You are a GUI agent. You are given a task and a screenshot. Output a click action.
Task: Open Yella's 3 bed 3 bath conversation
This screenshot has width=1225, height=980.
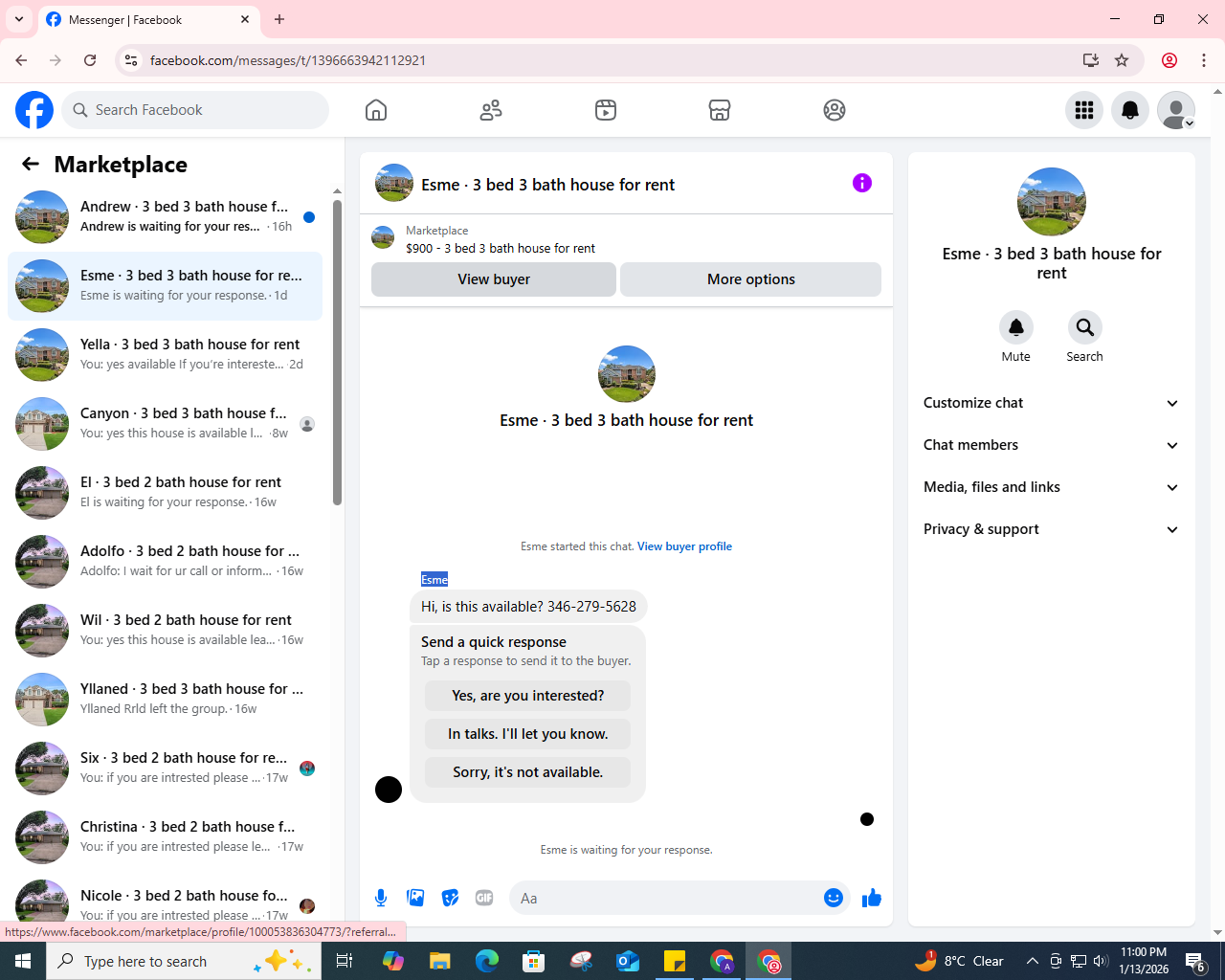point(166,355)
